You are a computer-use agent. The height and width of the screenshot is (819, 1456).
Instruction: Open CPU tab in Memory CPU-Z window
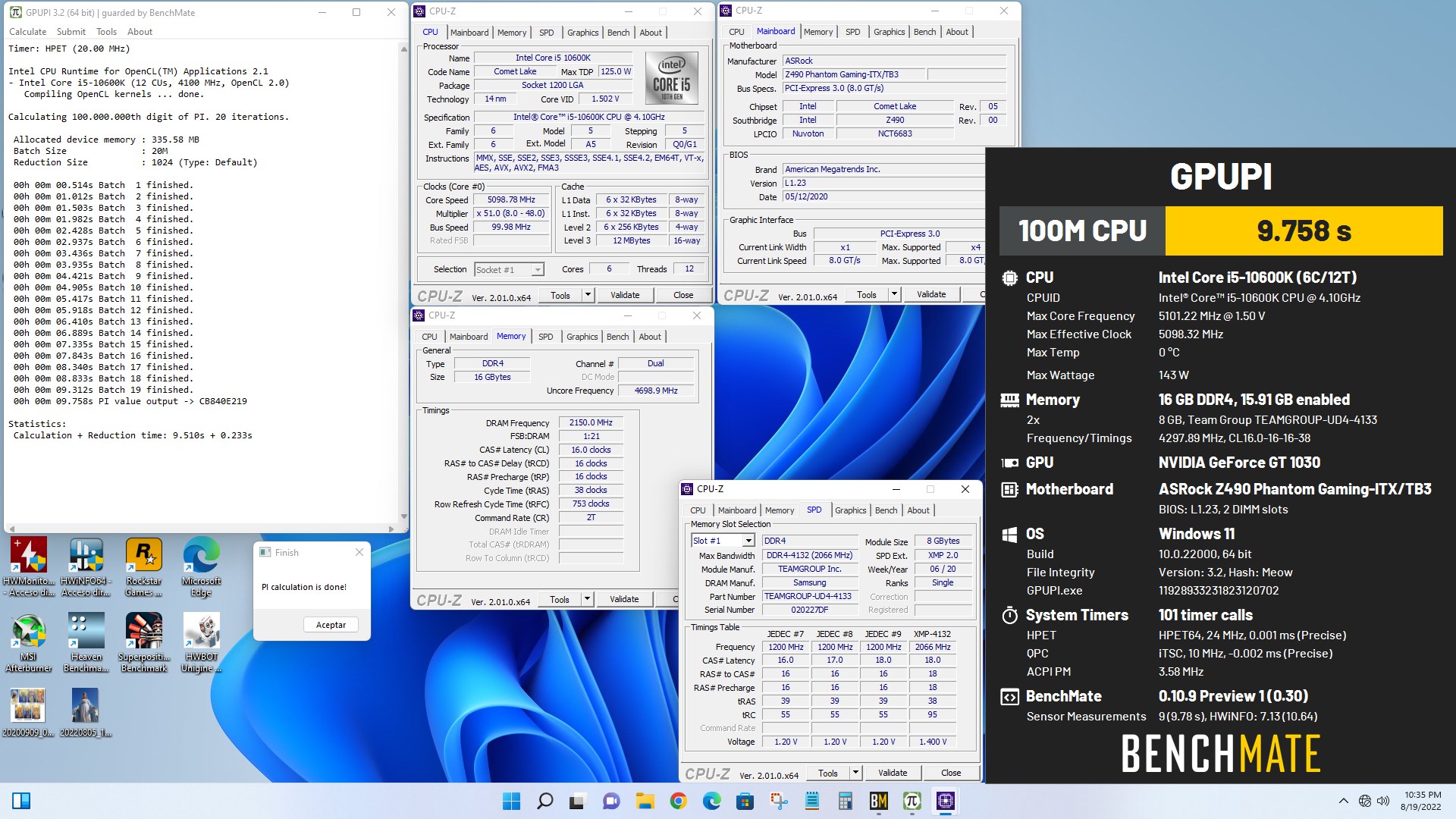click(429, 337)
